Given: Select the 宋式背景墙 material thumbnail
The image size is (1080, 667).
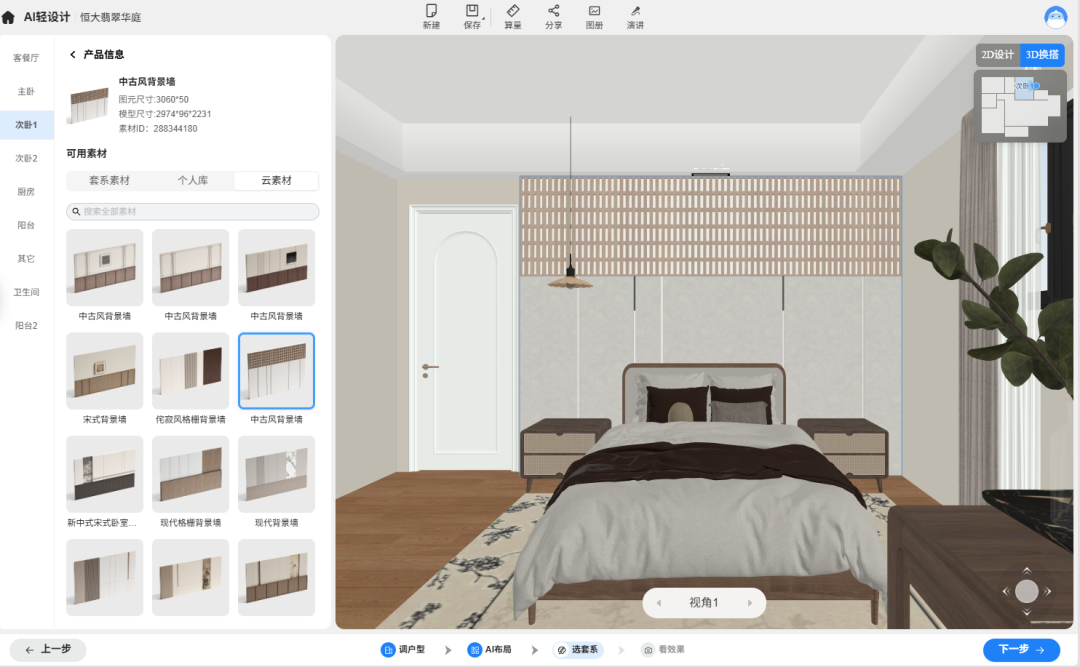Looking at the screenshot, I should tap(105, 371).
